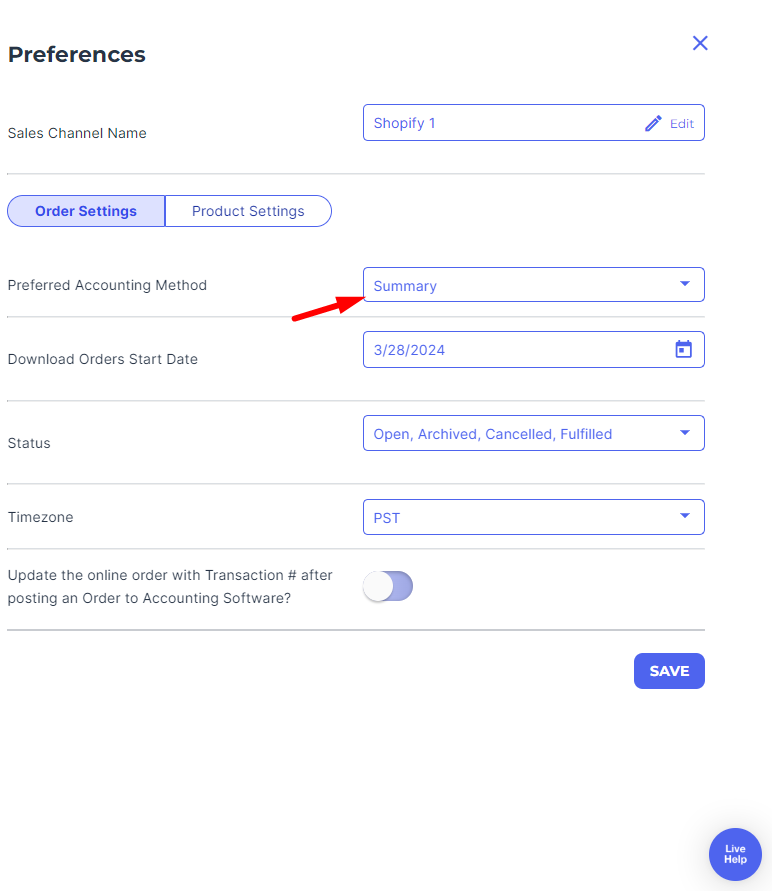Switch to the Order Settings tab
Image resolution: width=772 pixels, height=891 pixels.
[x=86, y=211]
